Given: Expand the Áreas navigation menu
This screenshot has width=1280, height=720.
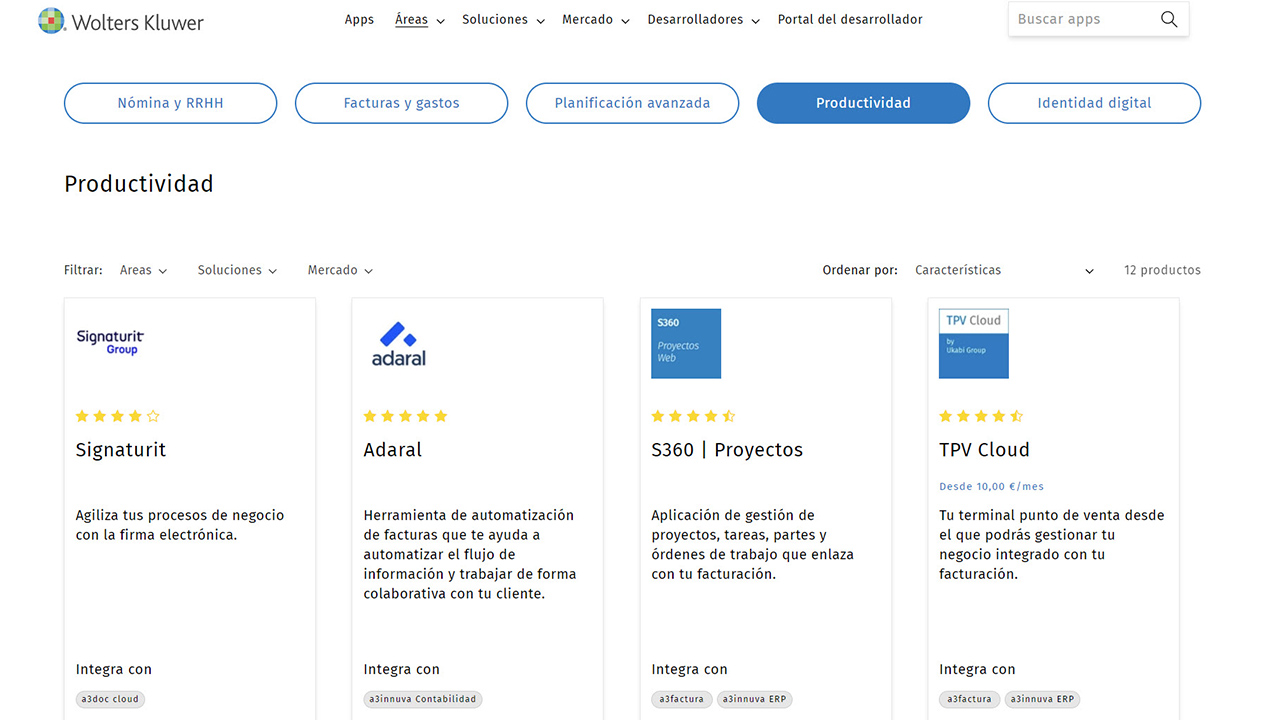Looking at the screenshot, I should 420,20.
